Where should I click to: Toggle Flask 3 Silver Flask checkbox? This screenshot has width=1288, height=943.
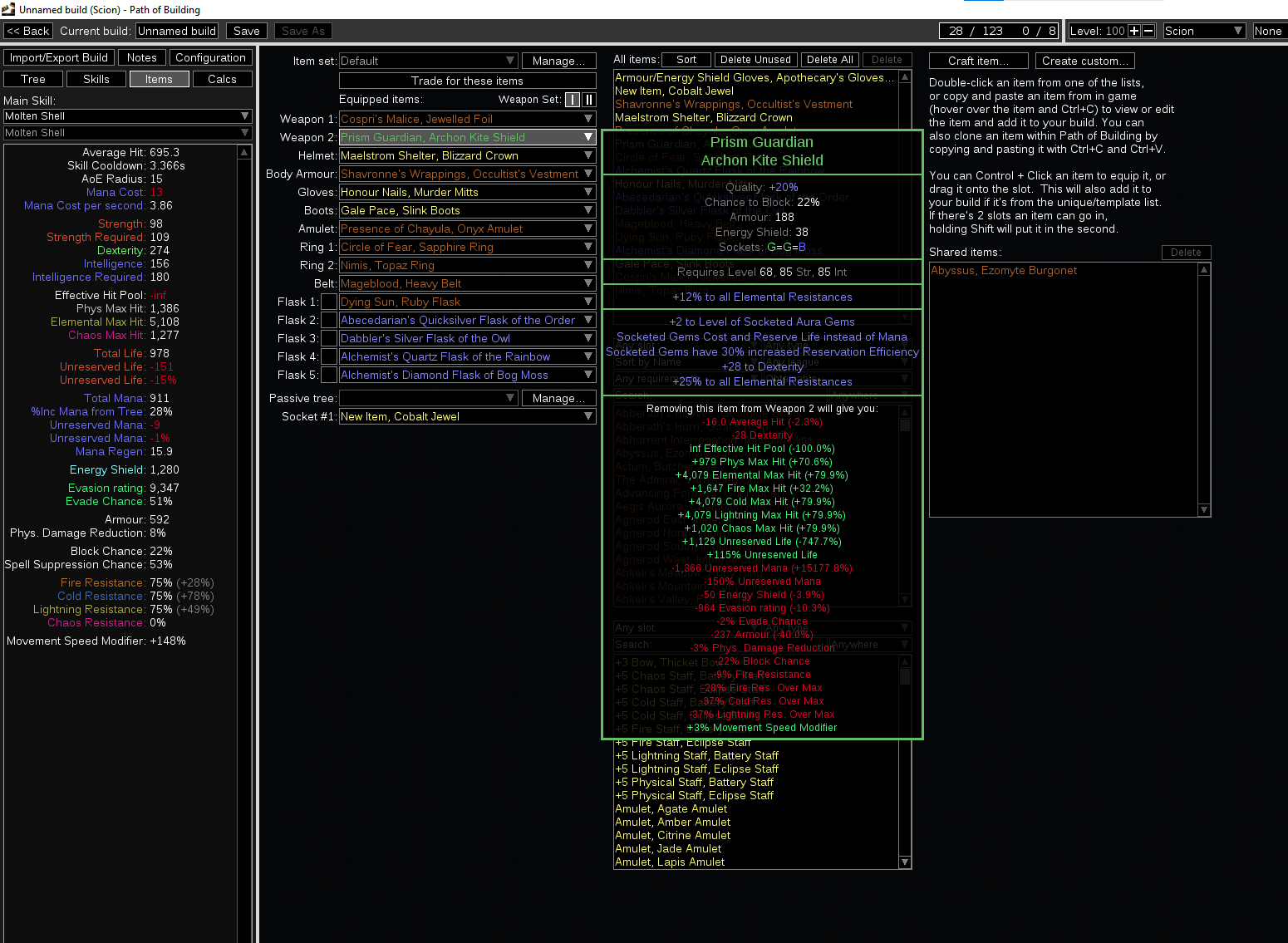click(329, 338)
